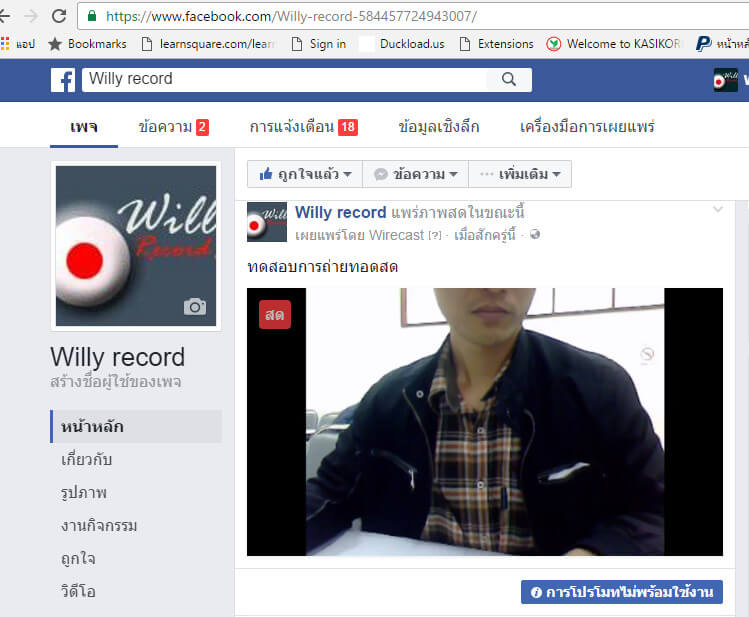749x617 pixels.
Task: Click the [?] help marker after Wirecast
Action: pos(435,235)
